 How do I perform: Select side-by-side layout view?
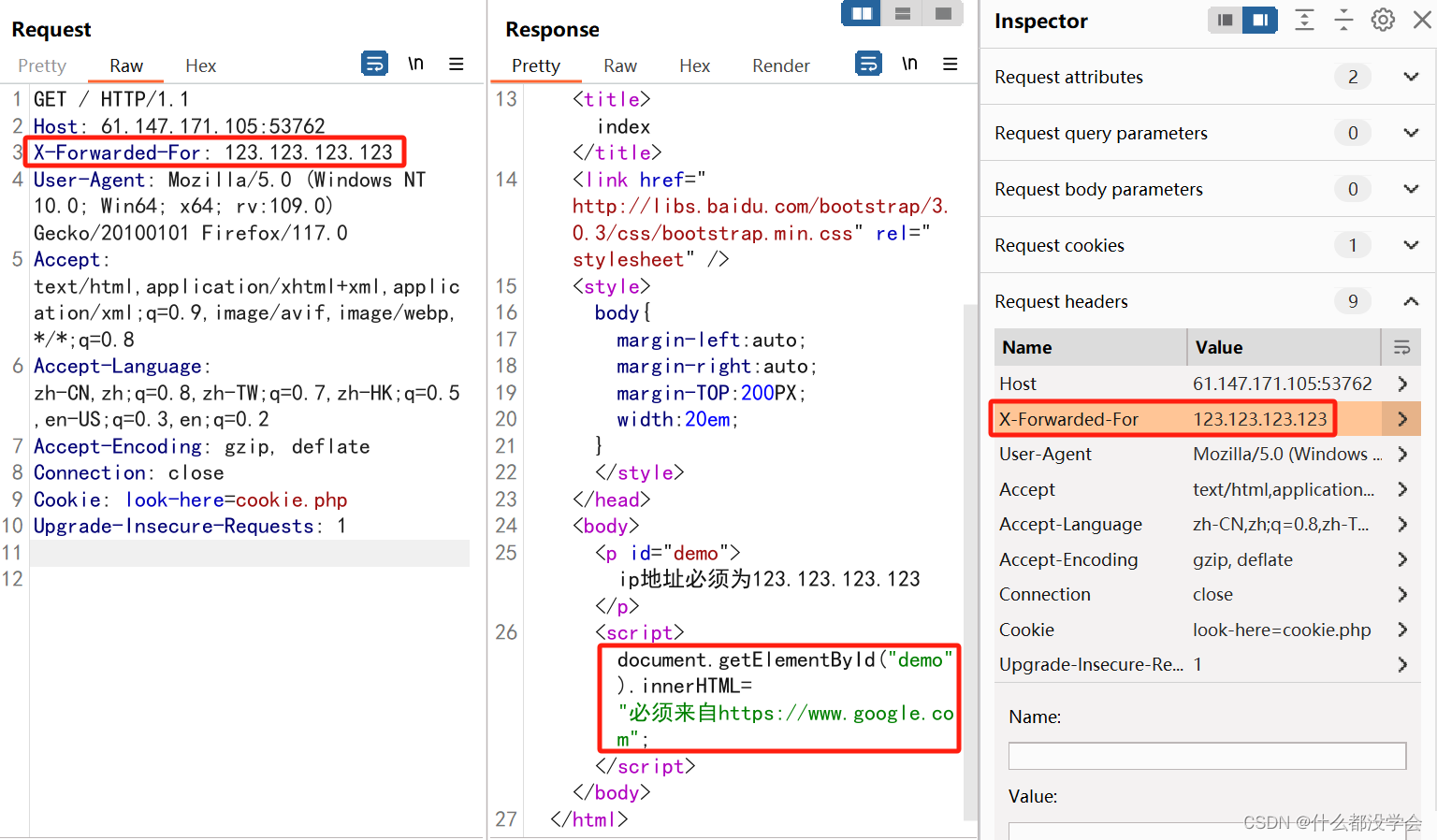[862, 13]
